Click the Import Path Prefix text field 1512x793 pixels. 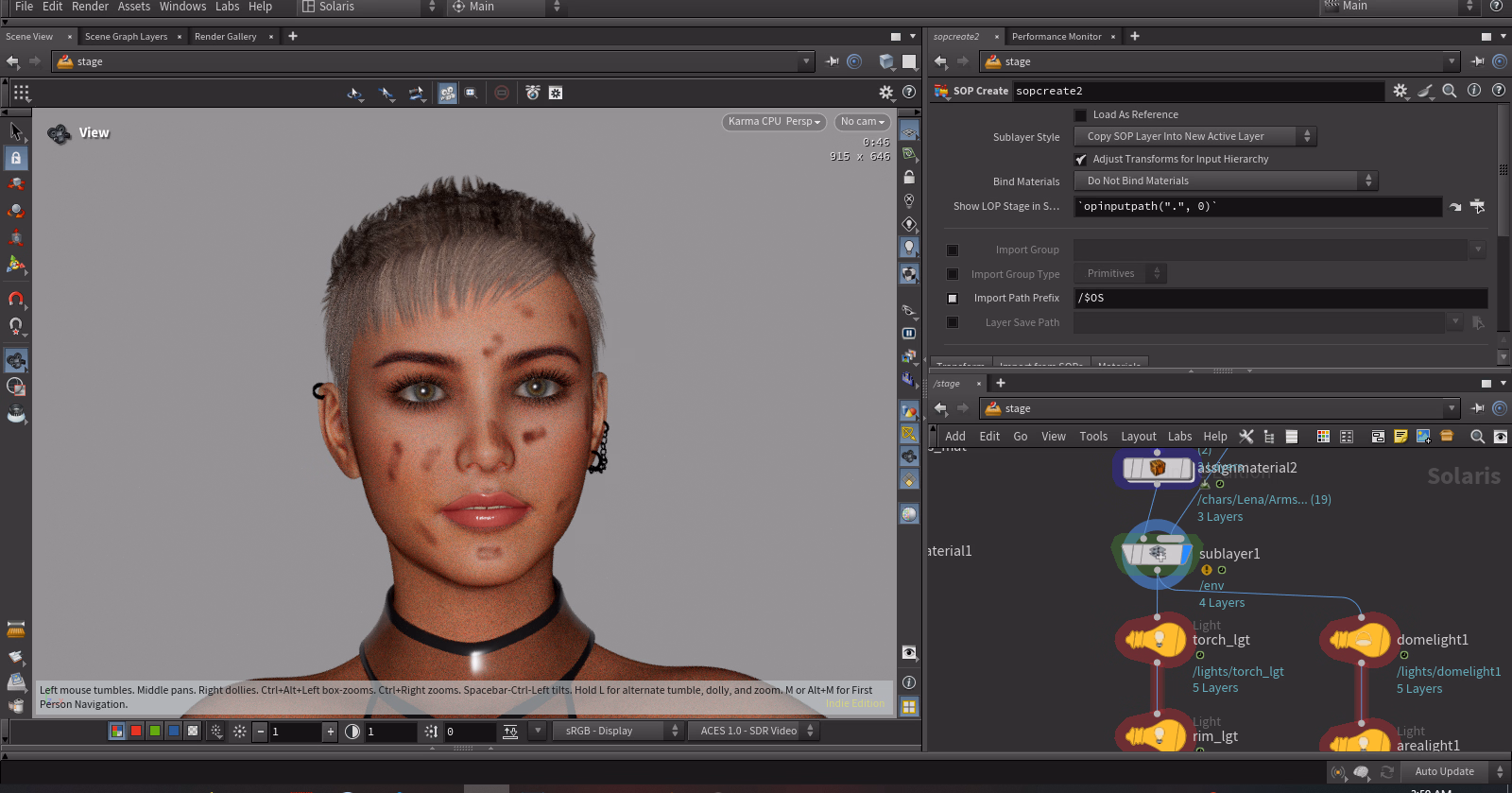pos(1280,299)
